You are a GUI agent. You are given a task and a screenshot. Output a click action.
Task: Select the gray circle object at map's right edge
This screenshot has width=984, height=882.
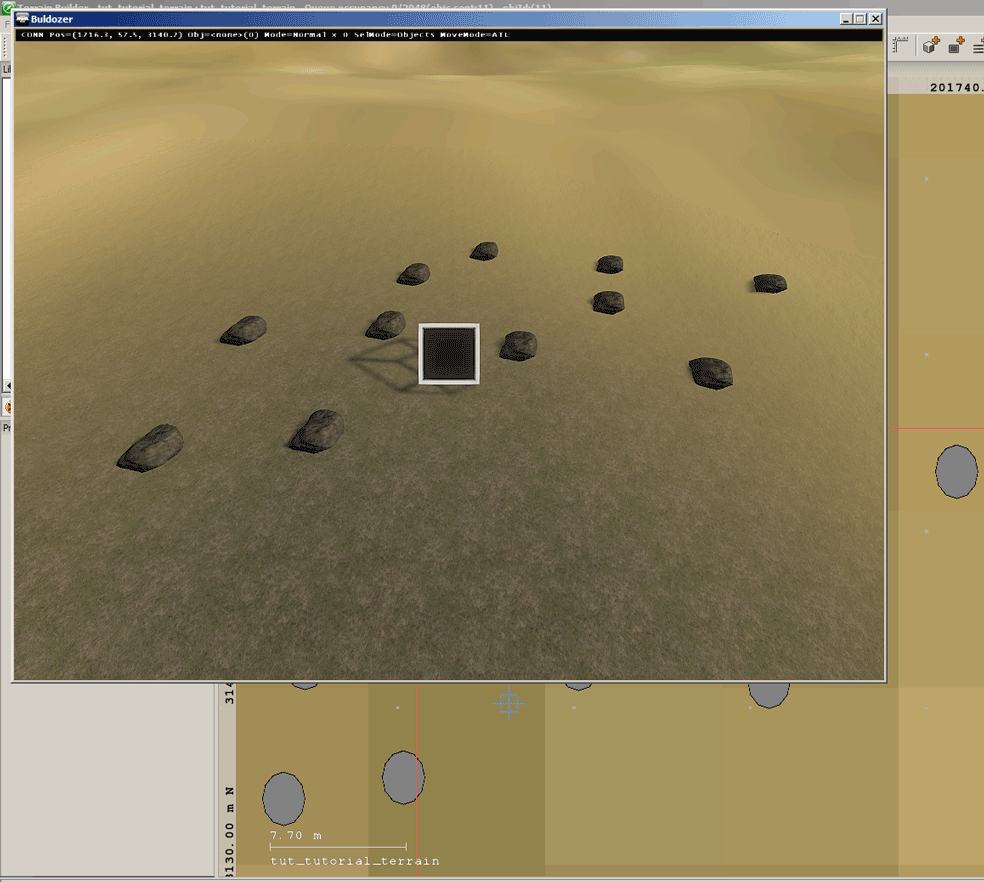pyautogui.click(x=957, y=472)
